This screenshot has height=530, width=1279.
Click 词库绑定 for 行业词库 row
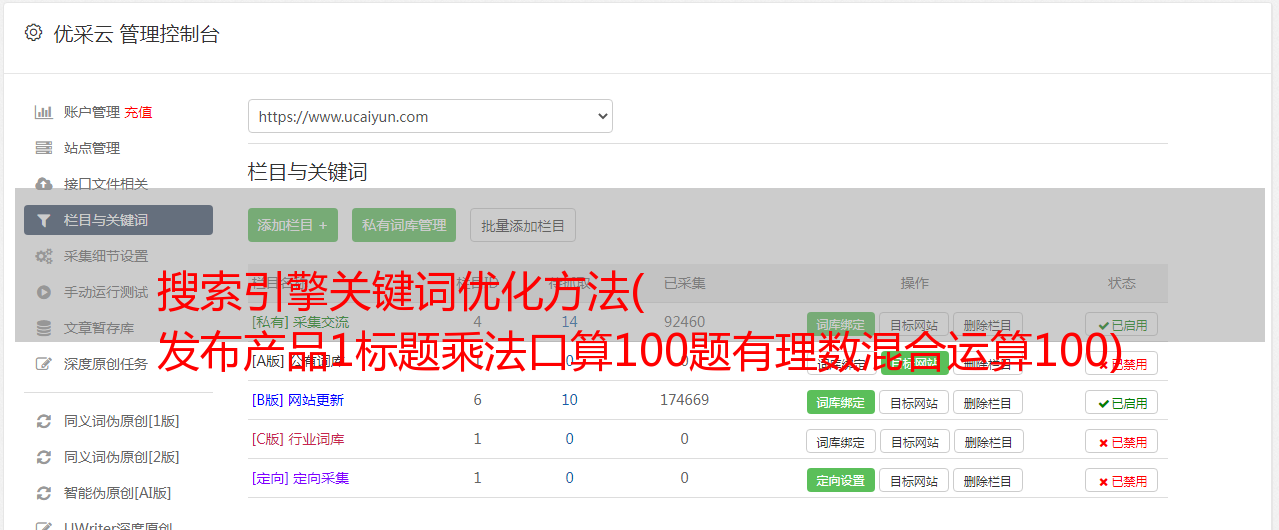click(x=841, y=441)
